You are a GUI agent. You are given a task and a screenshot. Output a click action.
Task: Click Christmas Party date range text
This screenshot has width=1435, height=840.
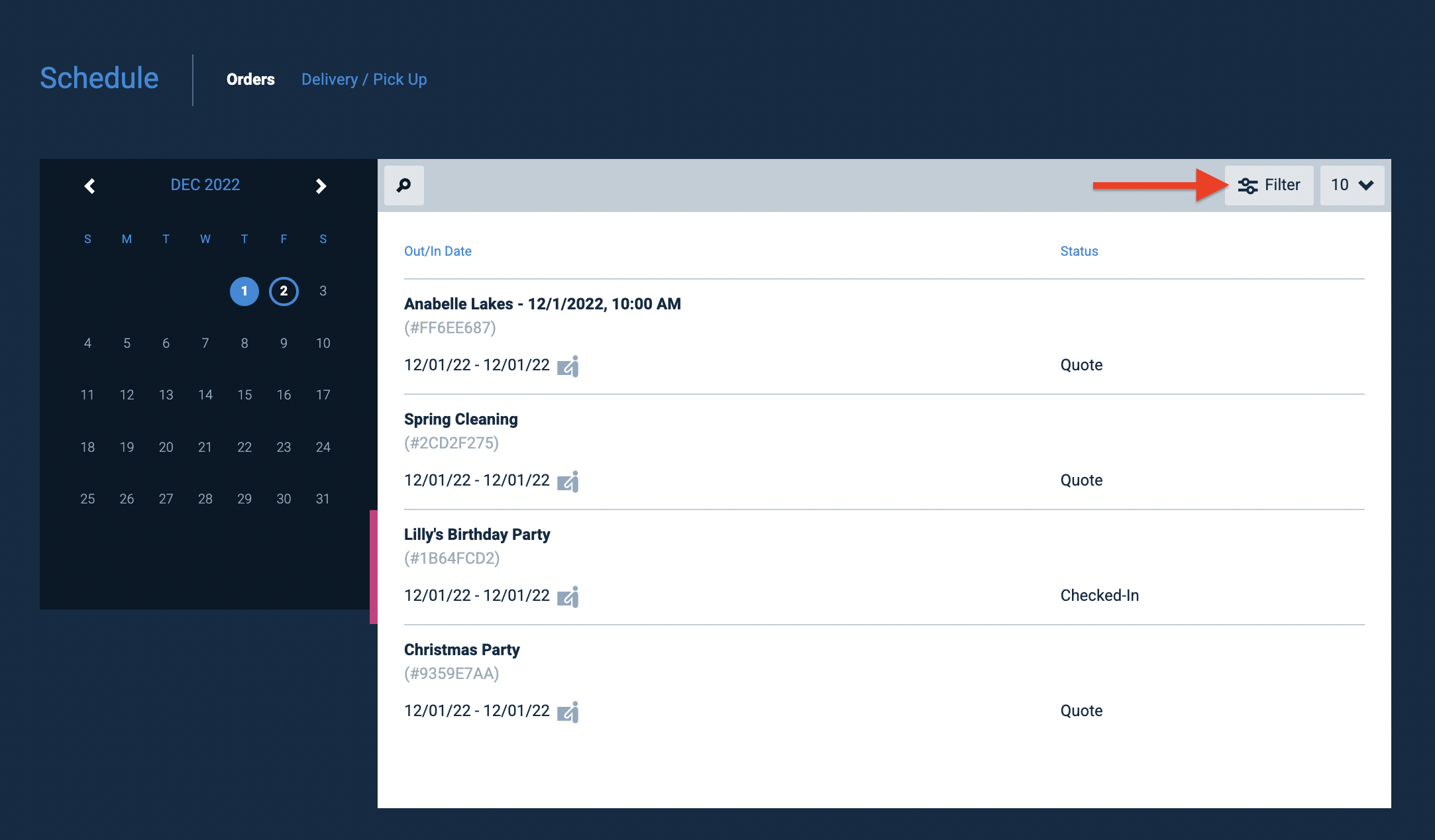click(477, 711)
